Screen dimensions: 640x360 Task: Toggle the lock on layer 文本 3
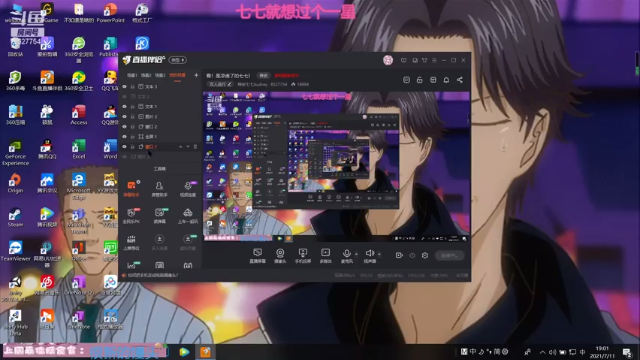[x=133, y=87]
